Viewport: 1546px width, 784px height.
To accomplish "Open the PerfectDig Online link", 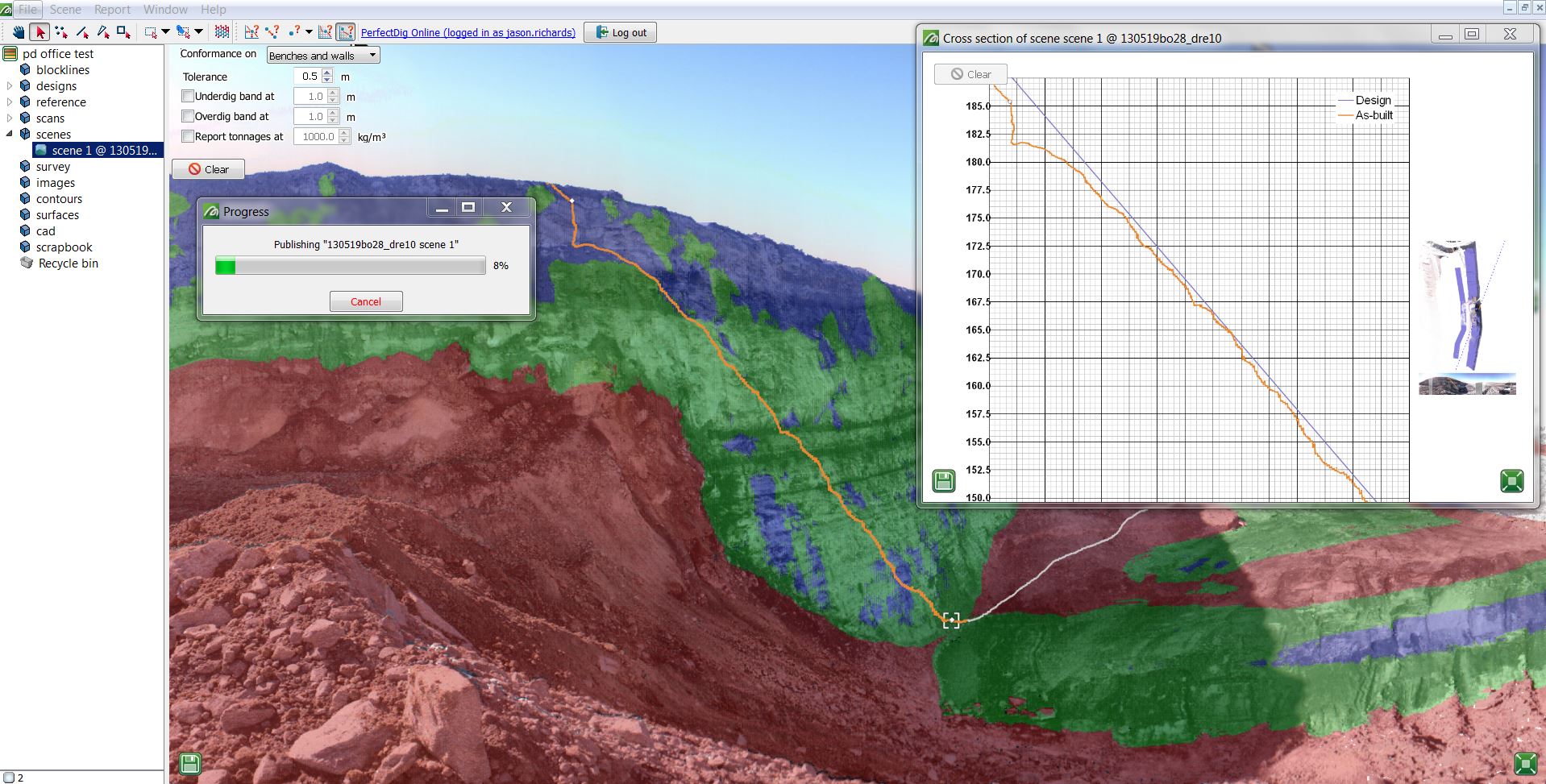I will [x=468, y=33].
